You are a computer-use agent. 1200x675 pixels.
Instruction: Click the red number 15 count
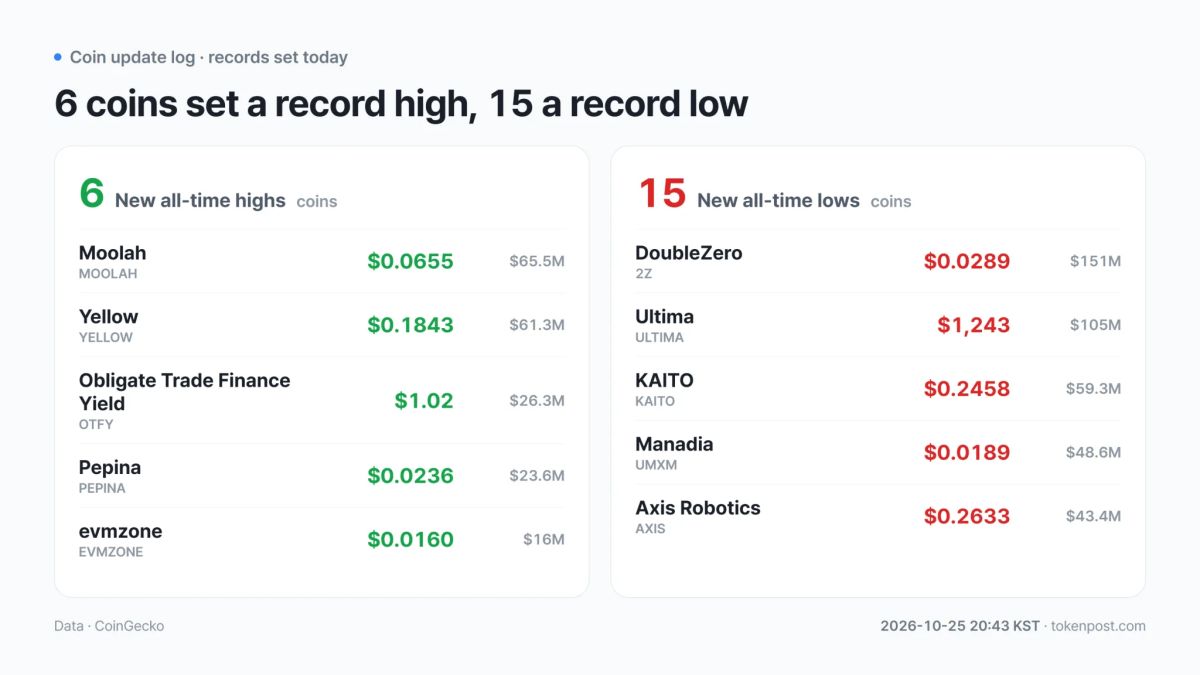[x=662, y=193]
